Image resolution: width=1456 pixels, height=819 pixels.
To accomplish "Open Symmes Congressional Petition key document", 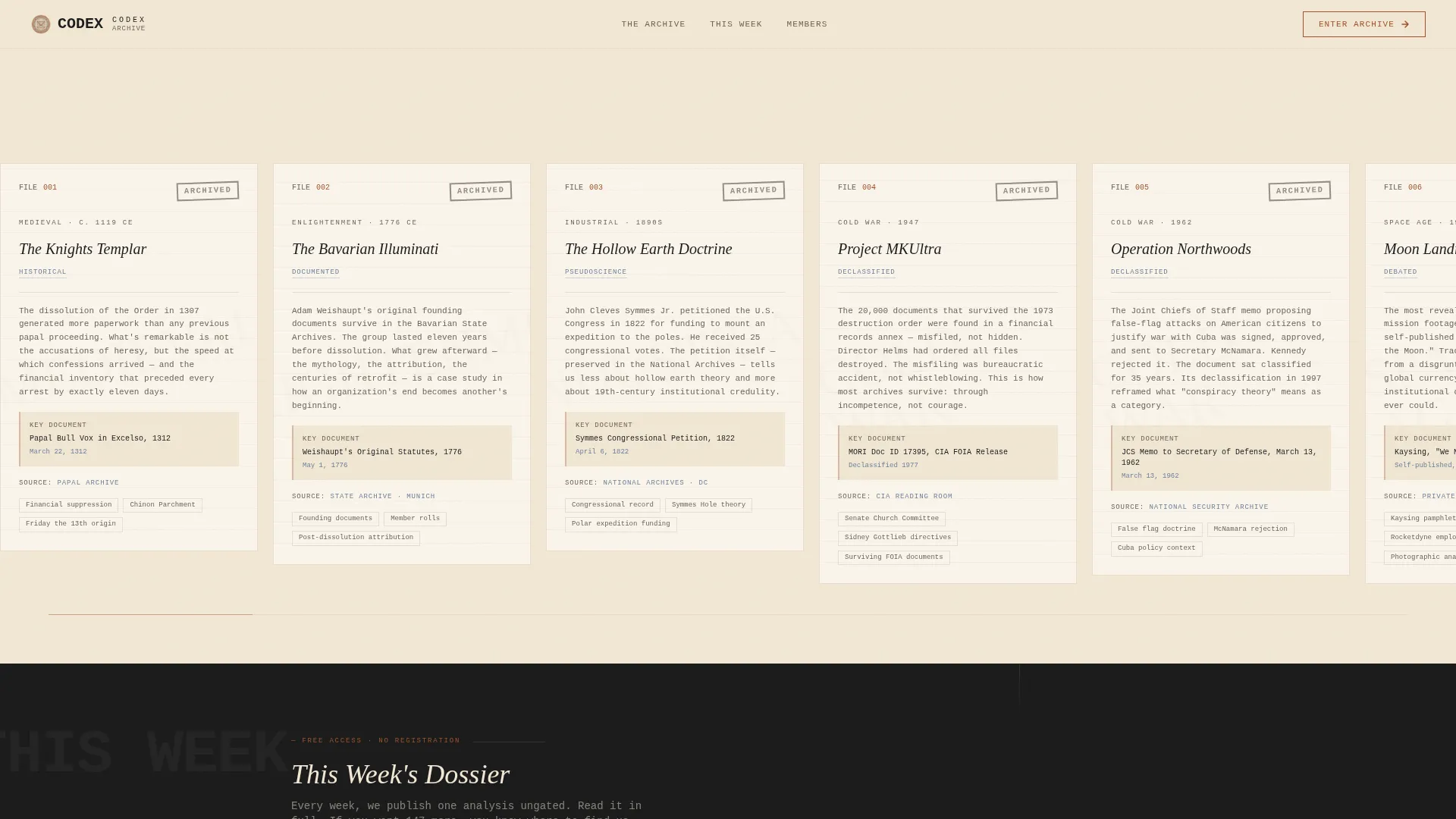I will click(x=675, y=438).
